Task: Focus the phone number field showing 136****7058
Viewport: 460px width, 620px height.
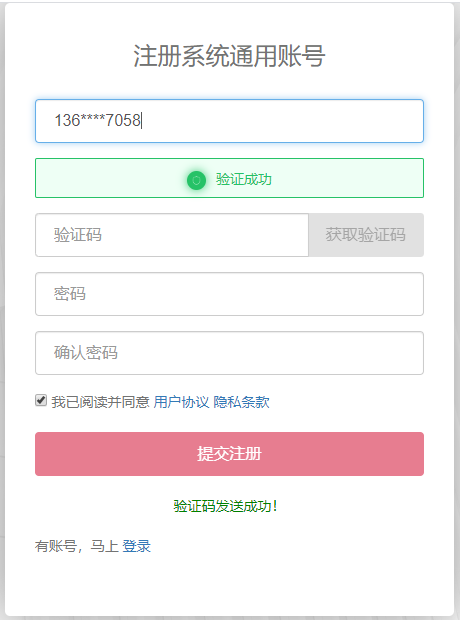Action: [229, 121]
